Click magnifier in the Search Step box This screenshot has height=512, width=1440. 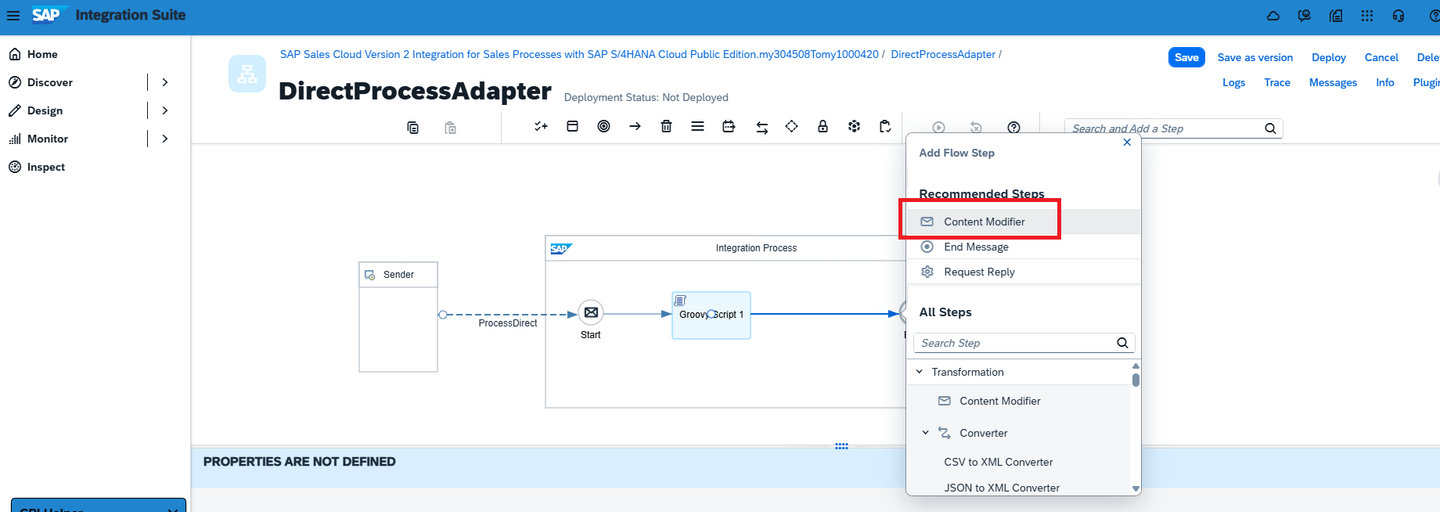[x=1122, y=342]
